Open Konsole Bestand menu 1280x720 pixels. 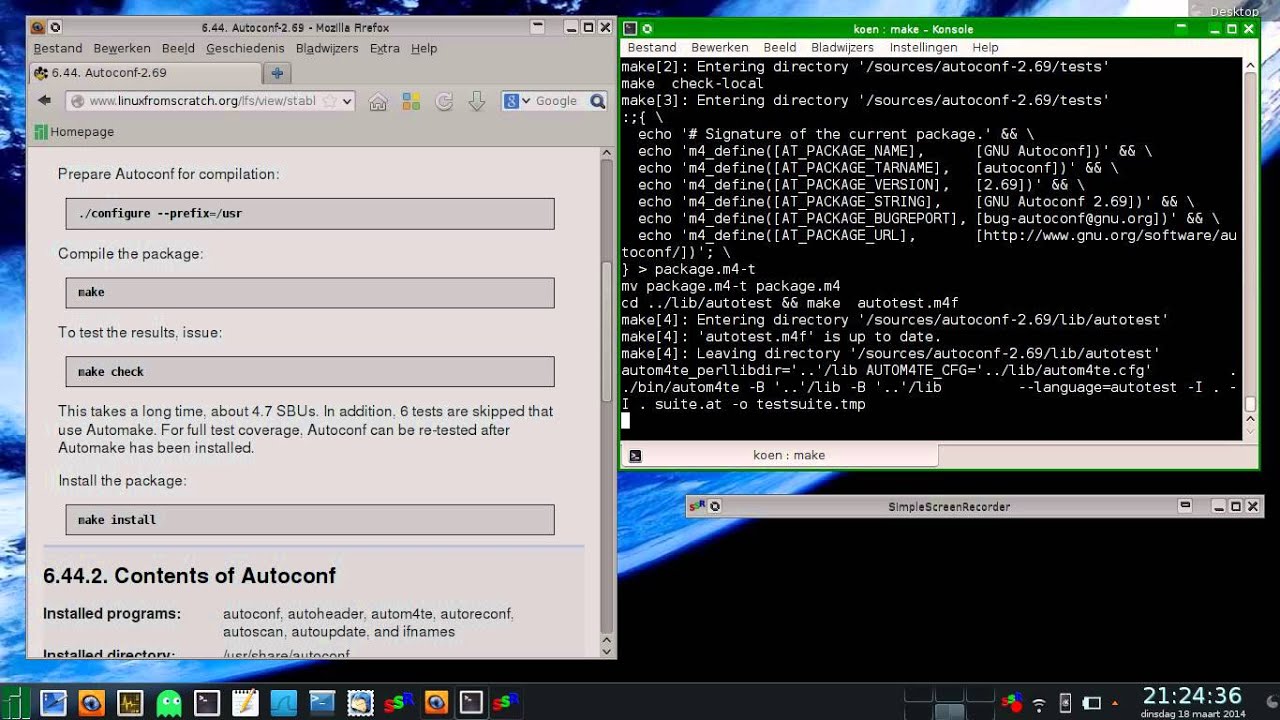tap(652, 47)
